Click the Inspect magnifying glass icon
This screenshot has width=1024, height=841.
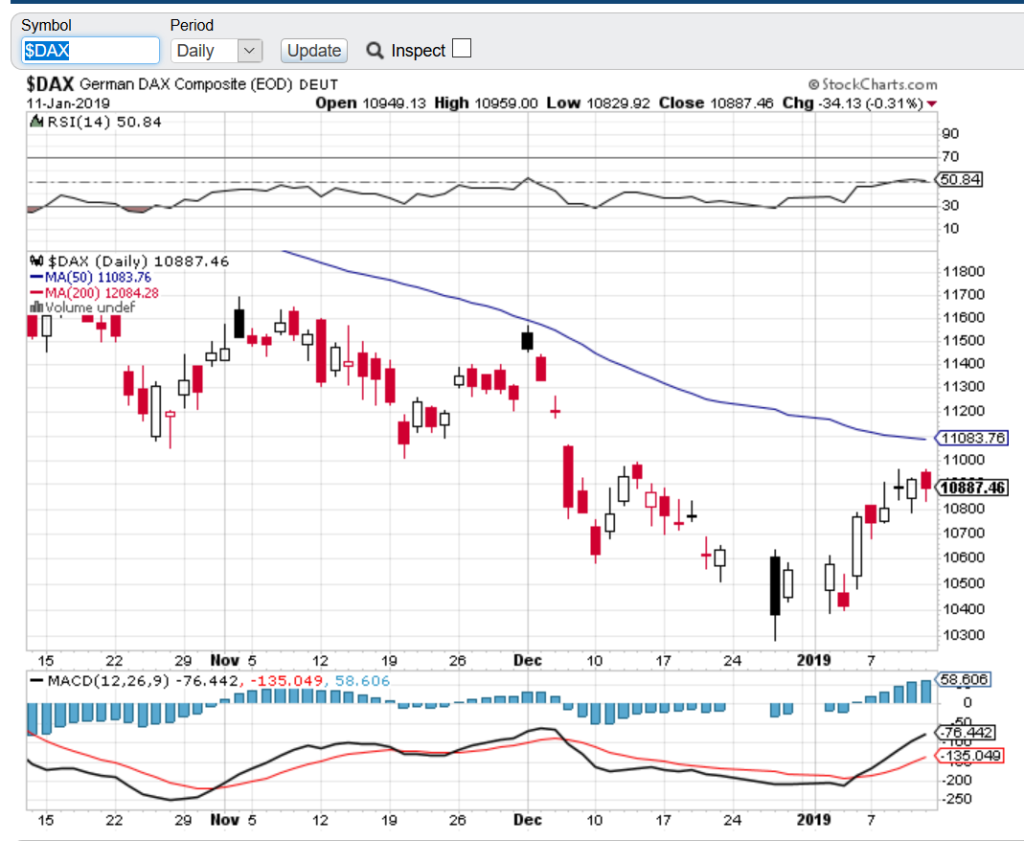pyautogui.click(x=375, y=50)
